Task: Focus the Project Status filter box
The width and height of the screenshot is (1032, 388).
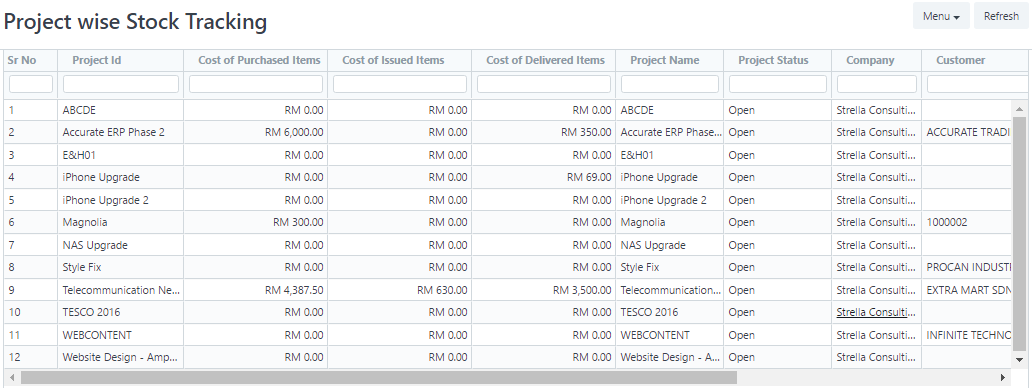Action: [778, 84]
